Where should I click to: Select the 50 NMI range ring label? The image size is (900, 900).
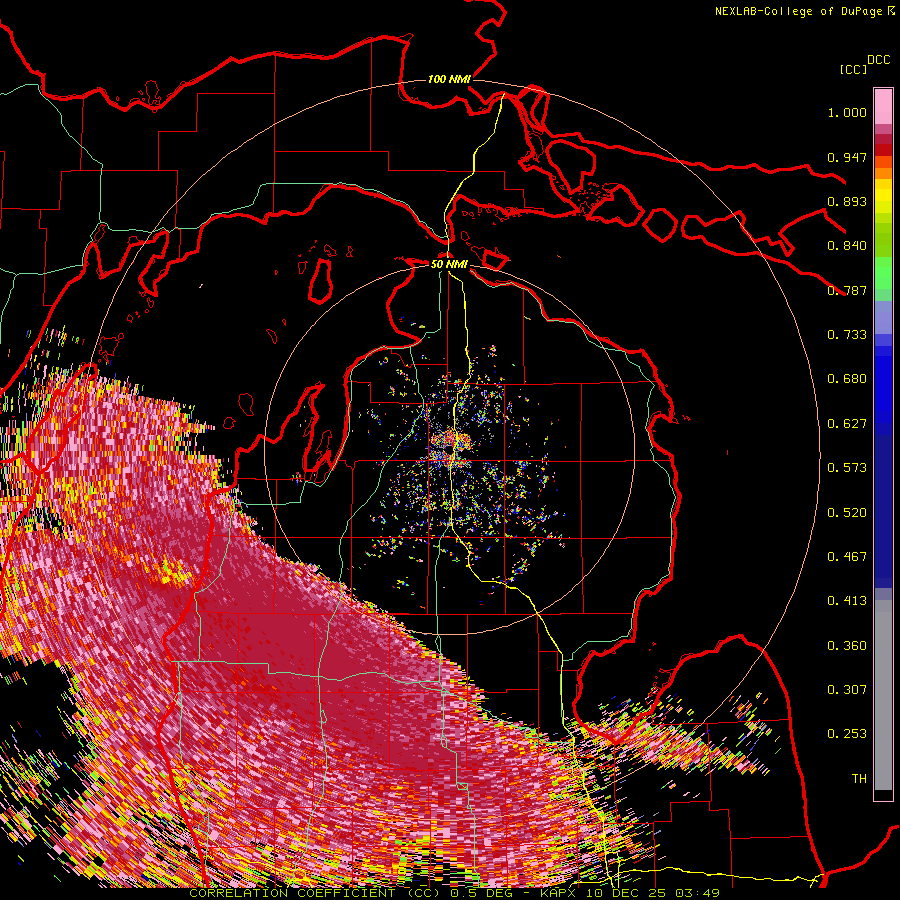449,264
